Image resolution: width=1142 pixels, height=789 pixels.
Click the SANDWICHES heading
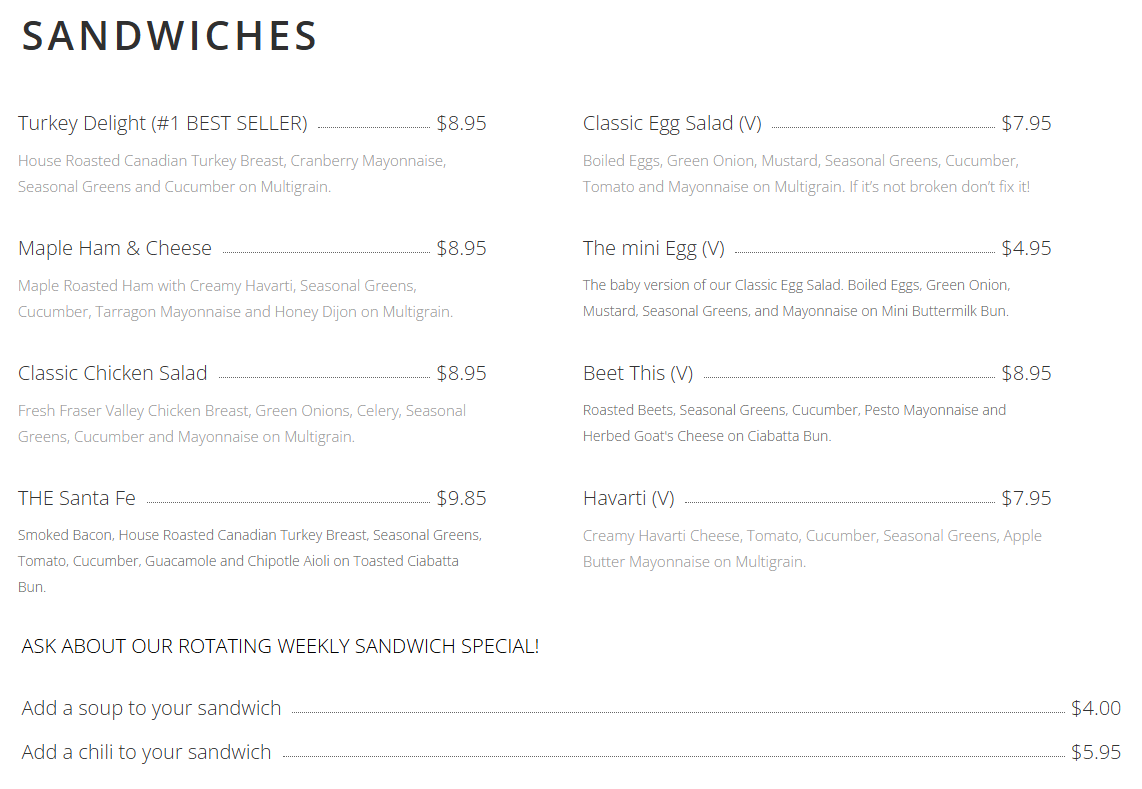[170, 36]
